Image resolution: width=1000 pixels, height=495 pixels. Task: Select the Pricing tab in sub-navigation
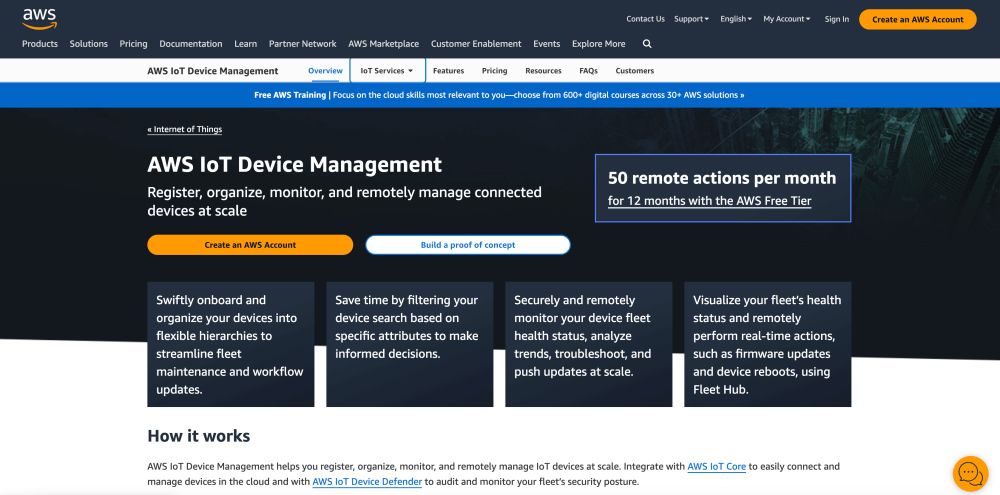(x=494, y=71)
